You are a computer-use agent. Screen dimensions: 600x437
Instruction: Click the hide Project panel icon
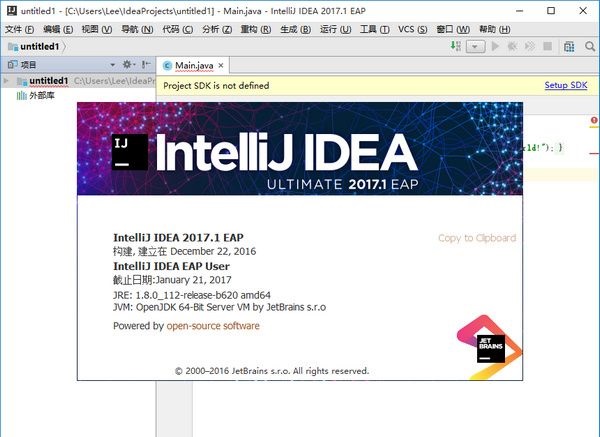pos(146,64)
